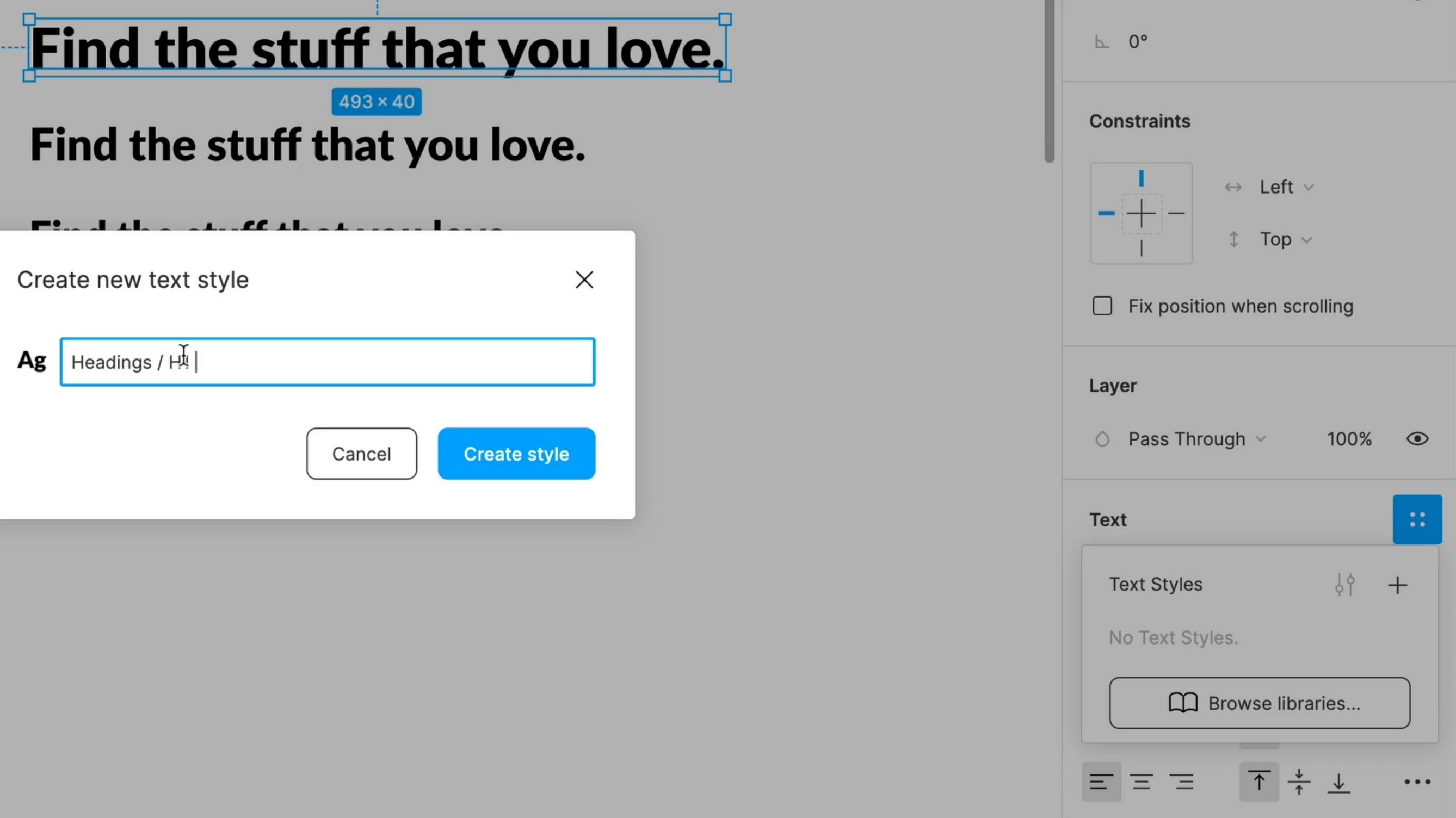This screenshot has width=1456, height=818.
Task: Align text to middle vertically
Action: [x=1299, y=782]
